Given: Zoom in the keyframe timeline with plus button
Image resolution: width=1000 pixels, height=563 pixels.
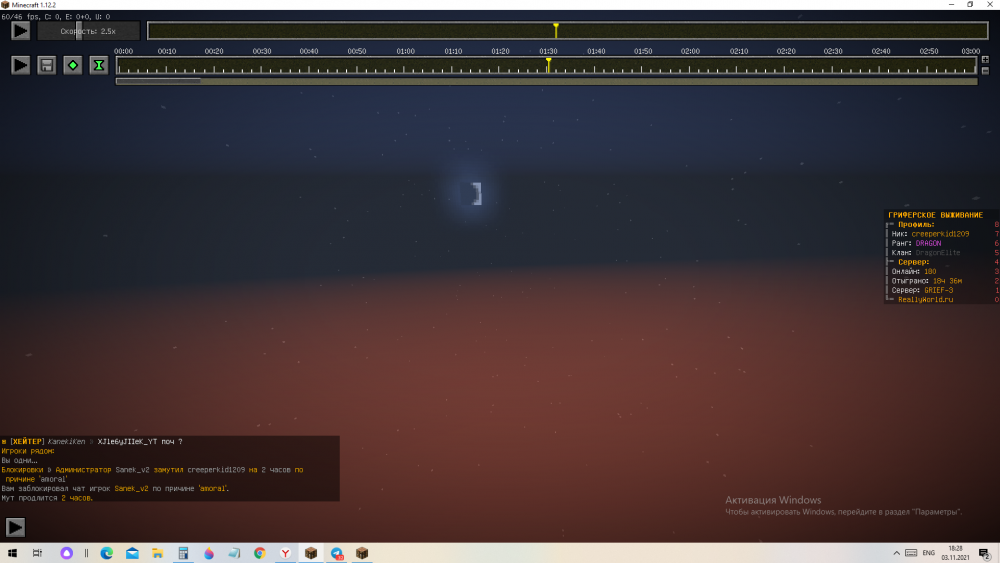Looking at the screenshot, I should (x=985, y=60).
